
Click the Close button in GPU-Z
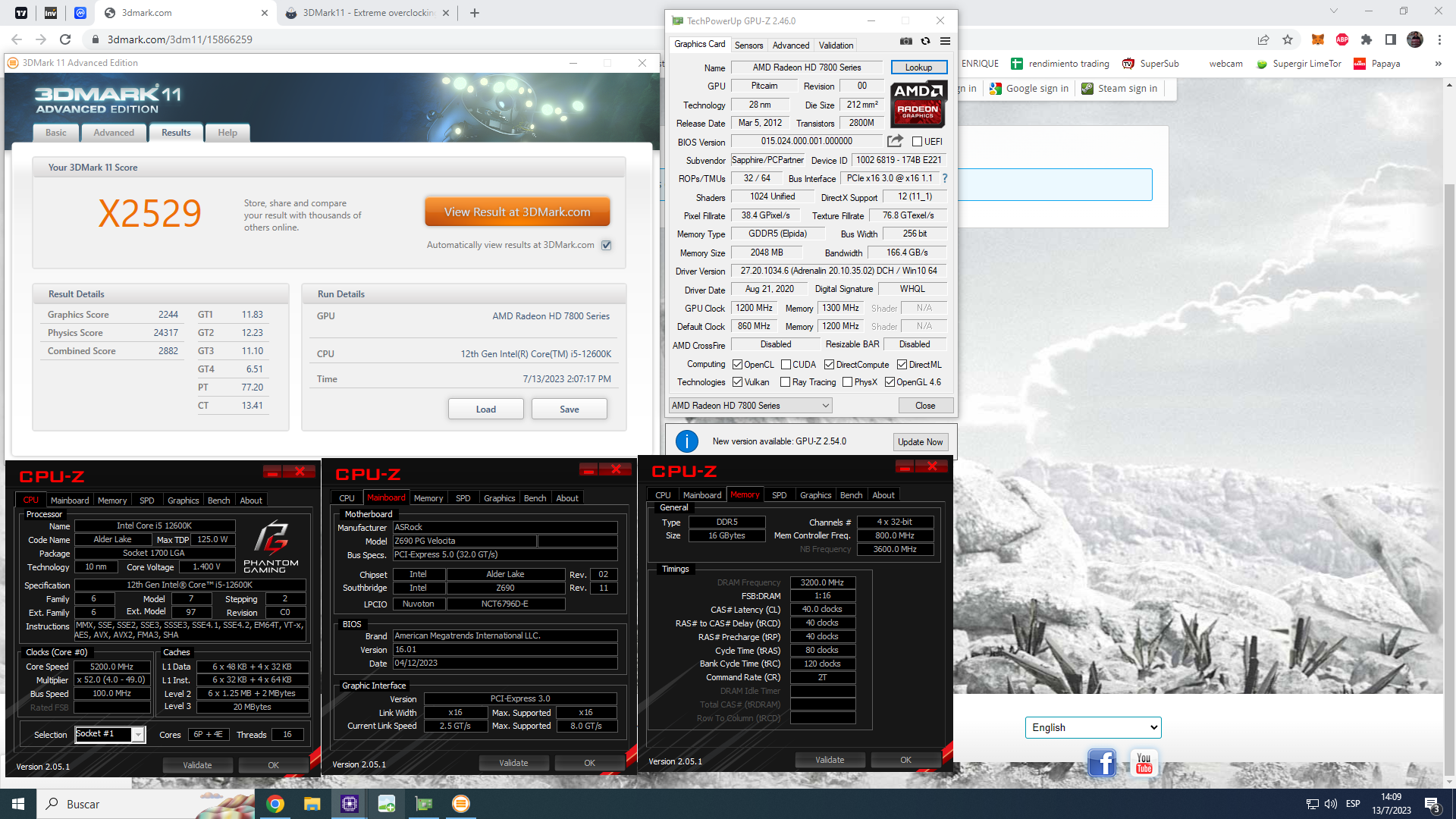tap(925, 406)
